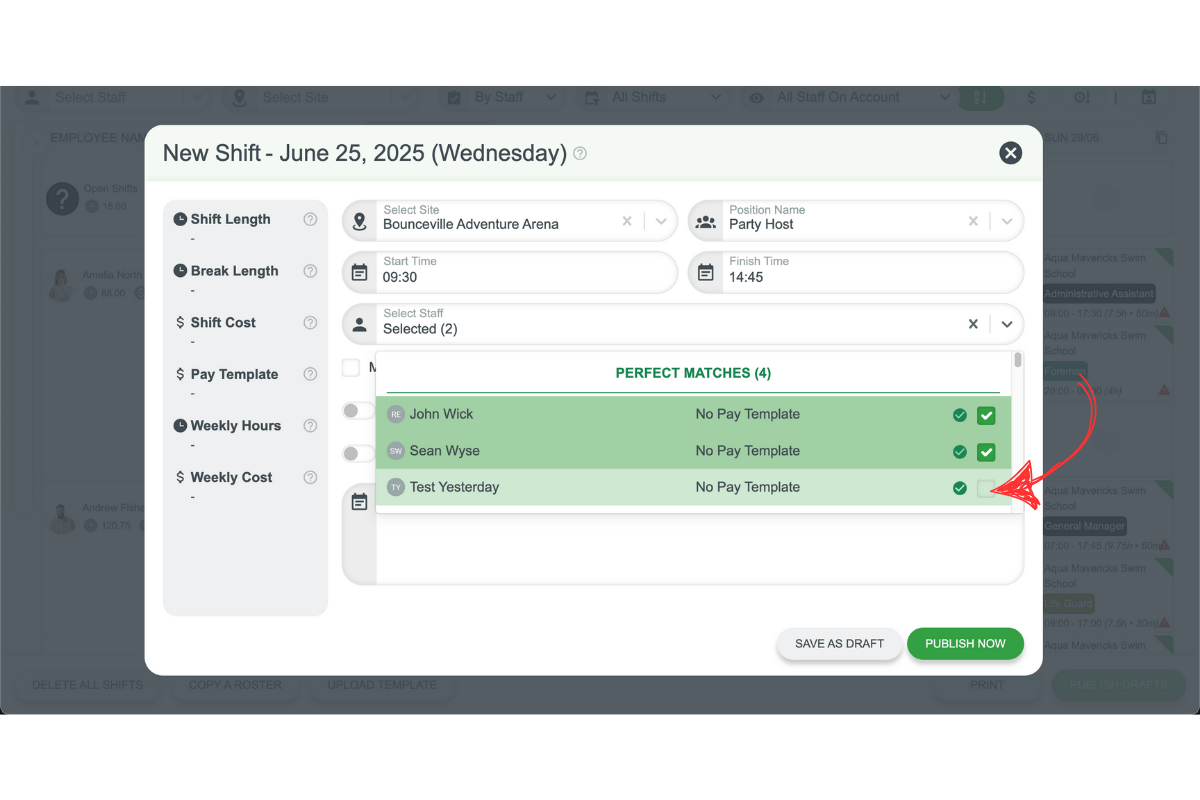Screen dimensions: 1200x800
Task: Click the Start Time 09:30 field
Action: [x=510, y=272]
